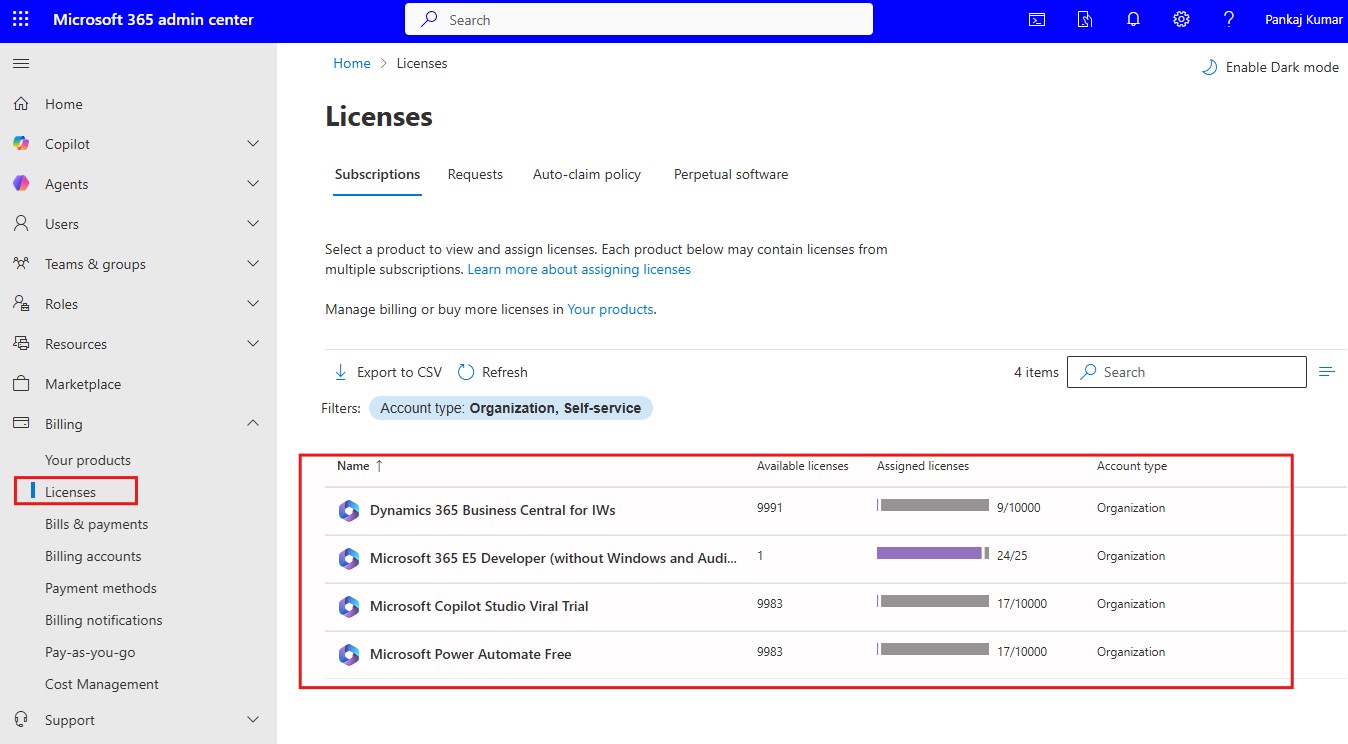Open the Copilot admin icon in sidebar
The height and width of the screenshot is (744, 1348).
point(20,143)
